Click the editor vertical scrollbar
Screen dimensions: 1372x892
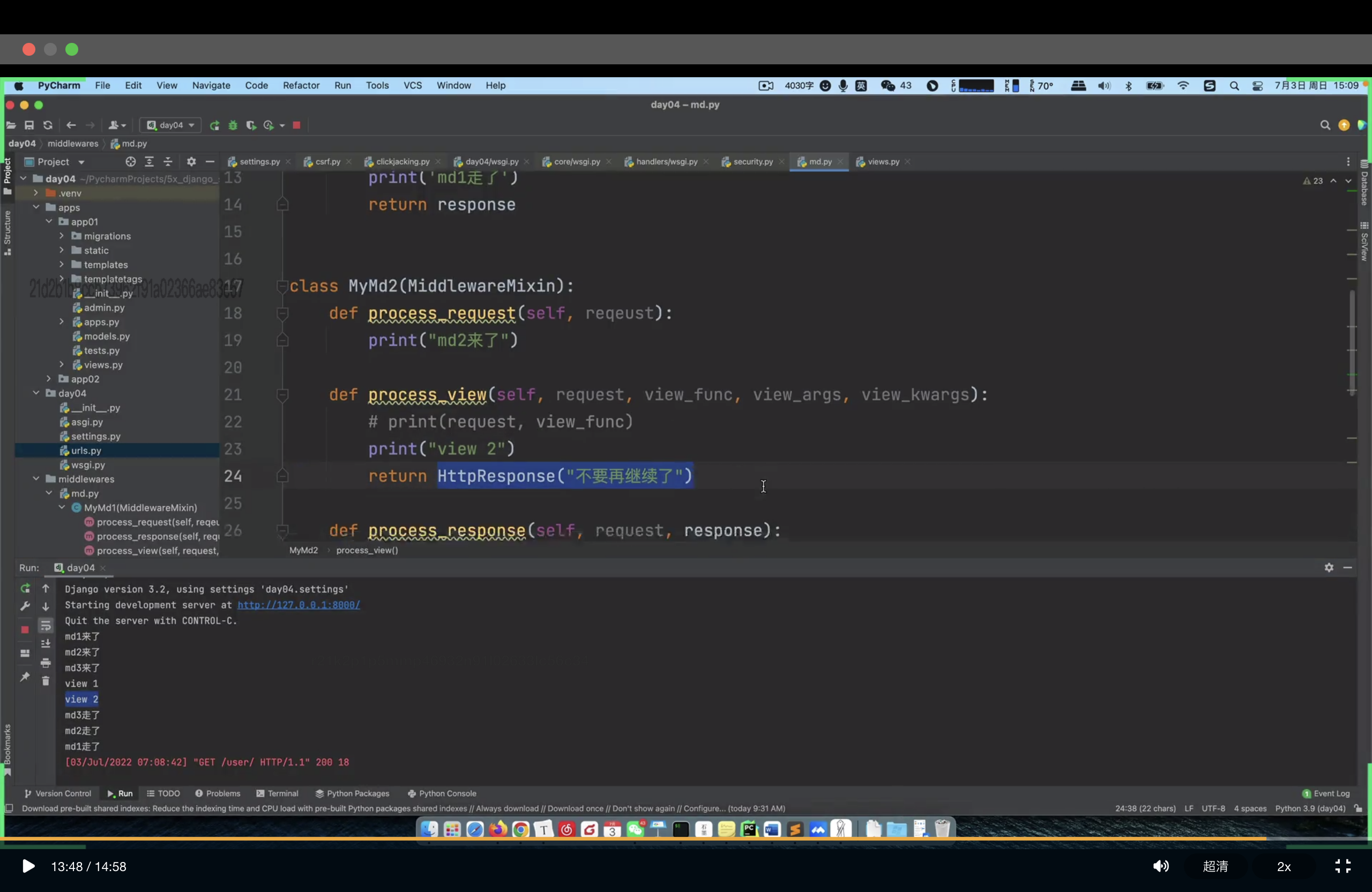(x=1352, y=343)
